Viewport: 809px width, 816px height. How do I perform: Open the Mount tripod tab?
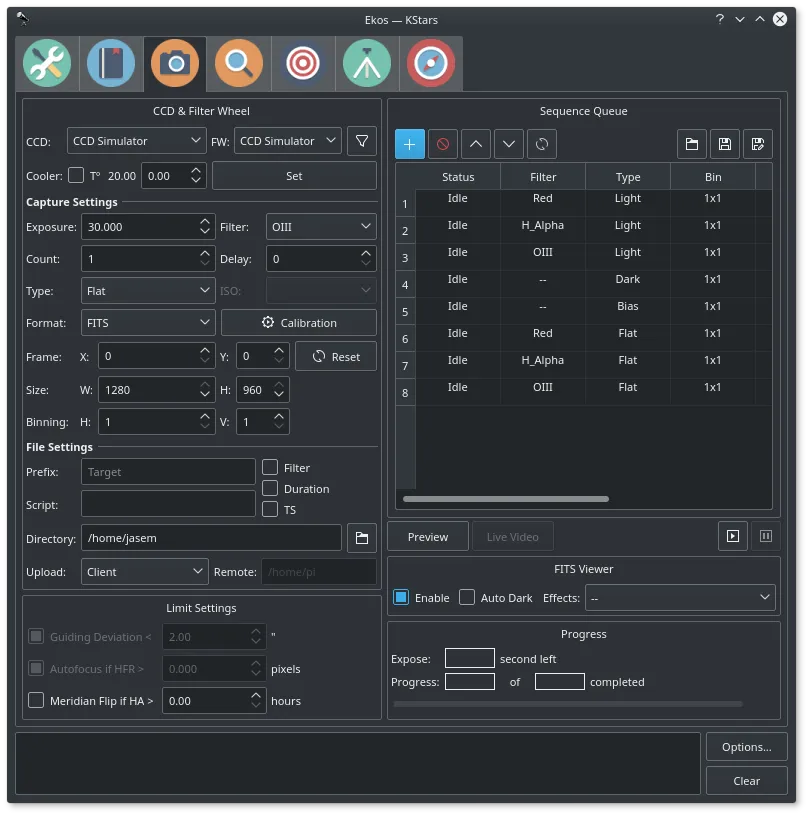[367, 63]
